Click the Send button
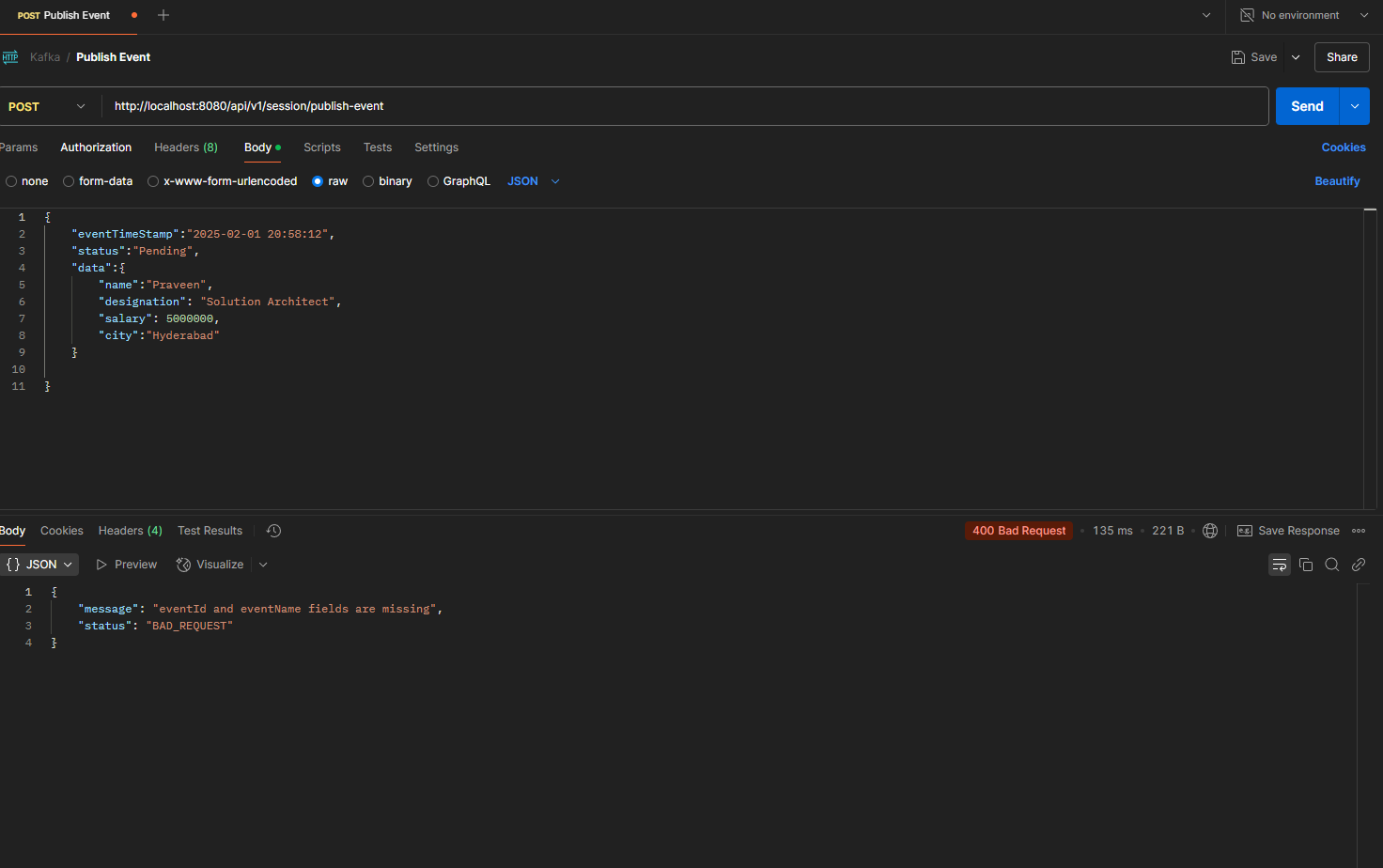 point(1307,106)
